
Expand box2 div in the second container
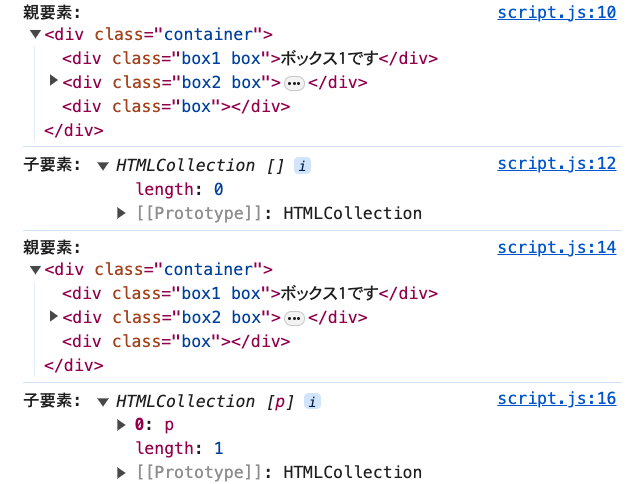click(x=54, y=316)
